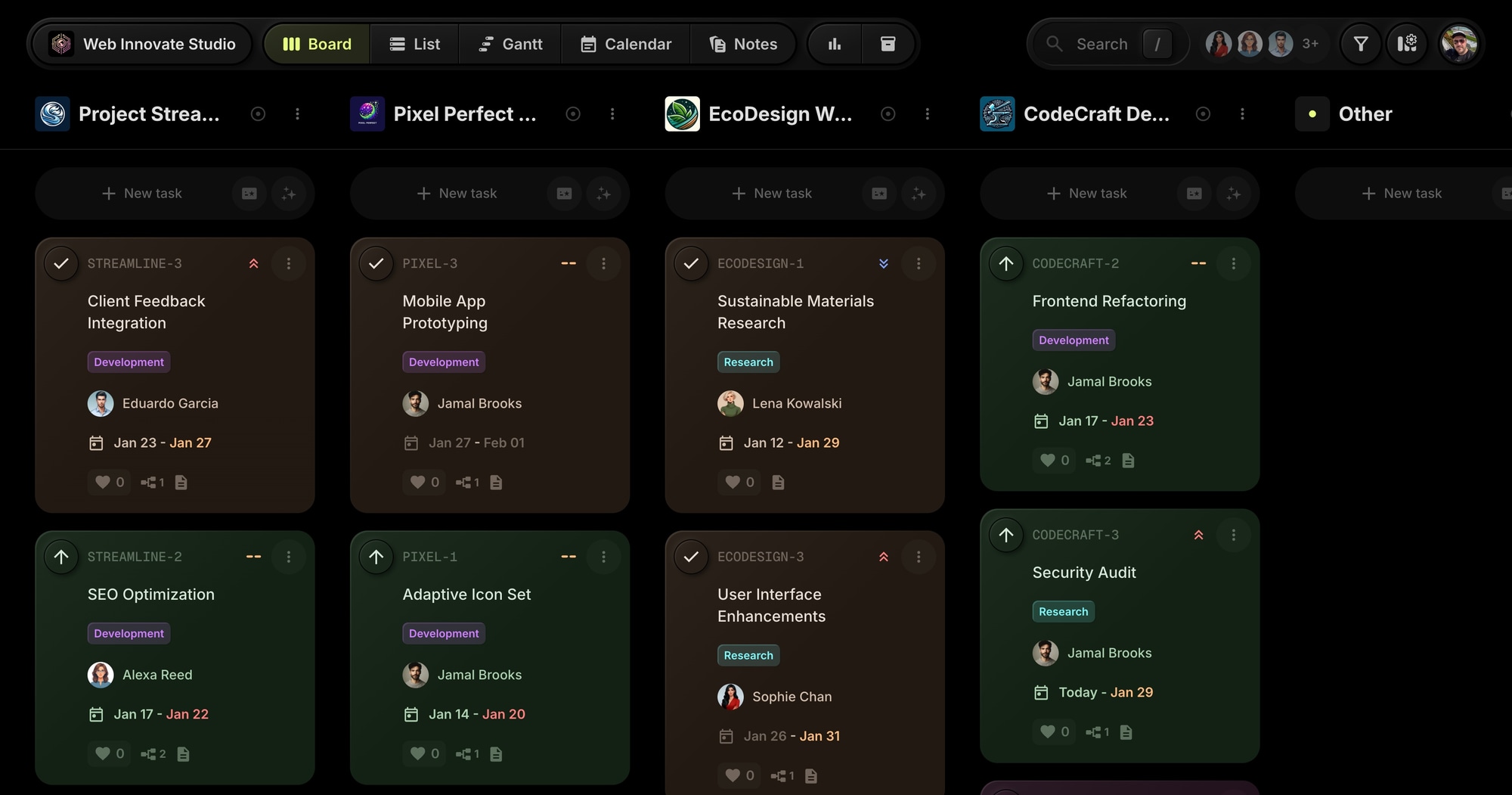Open the analytics bar chart view
Image resolution: width=1512 pixels, height=795 pixels.
coord(833,43)
